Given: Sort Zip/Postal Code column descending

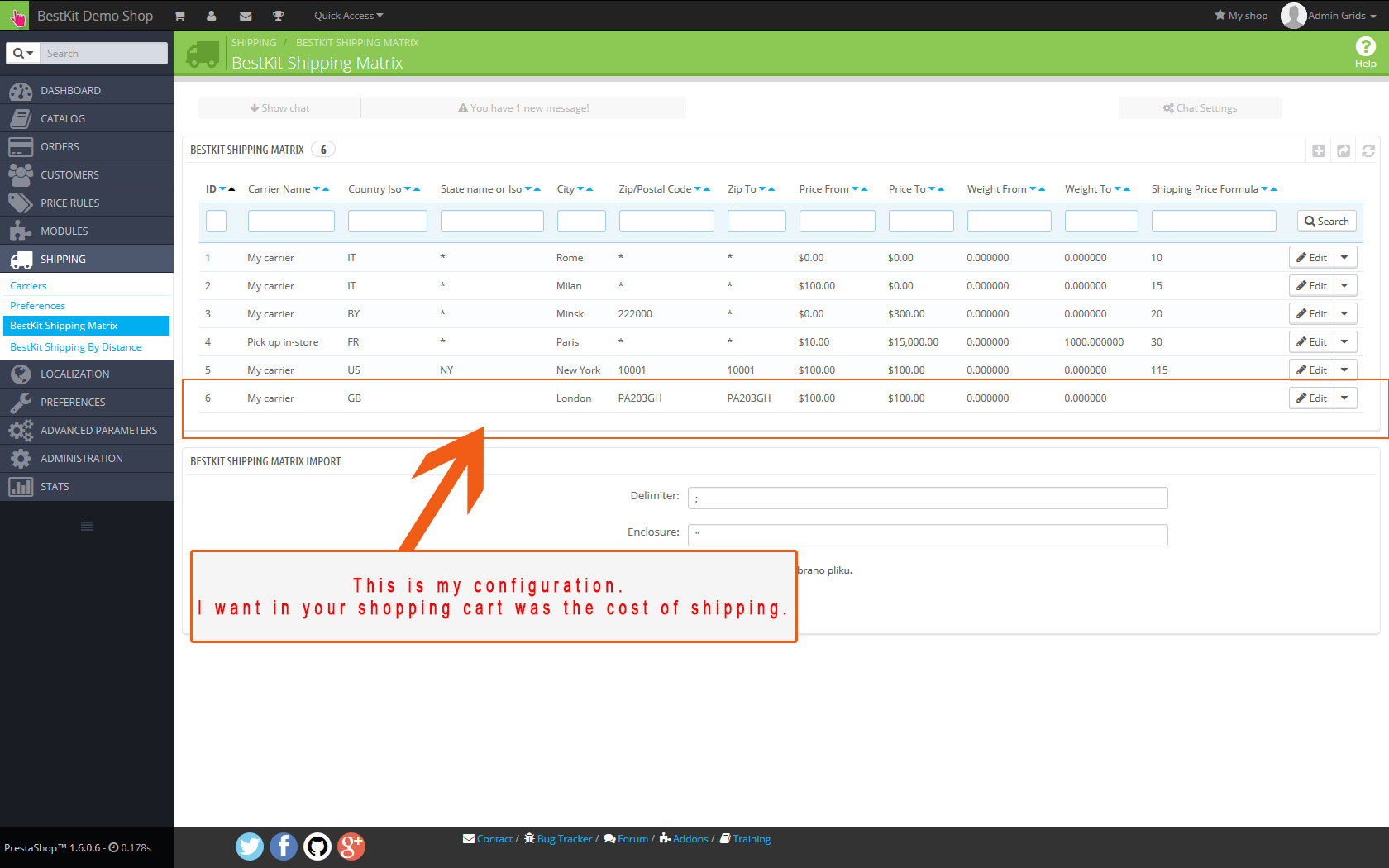Looking at the screenshot, I should [698, 189].
